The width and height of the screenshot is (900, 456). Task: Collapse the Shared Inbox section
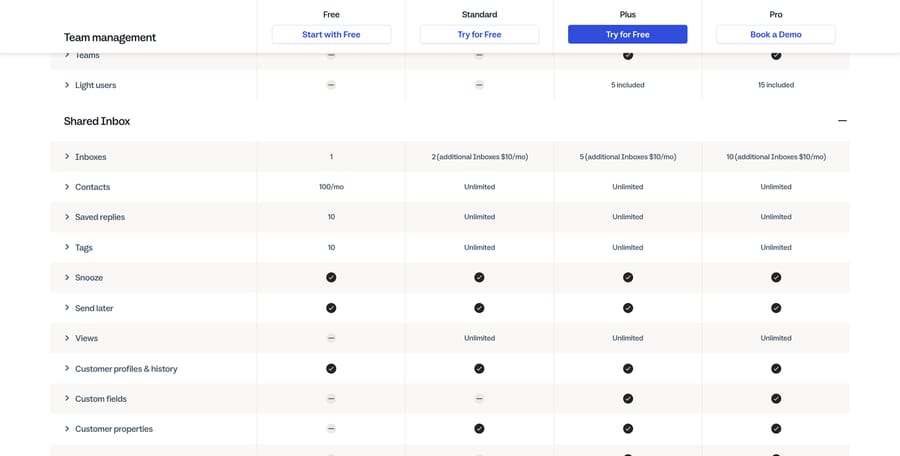click(x=842, y=121)
